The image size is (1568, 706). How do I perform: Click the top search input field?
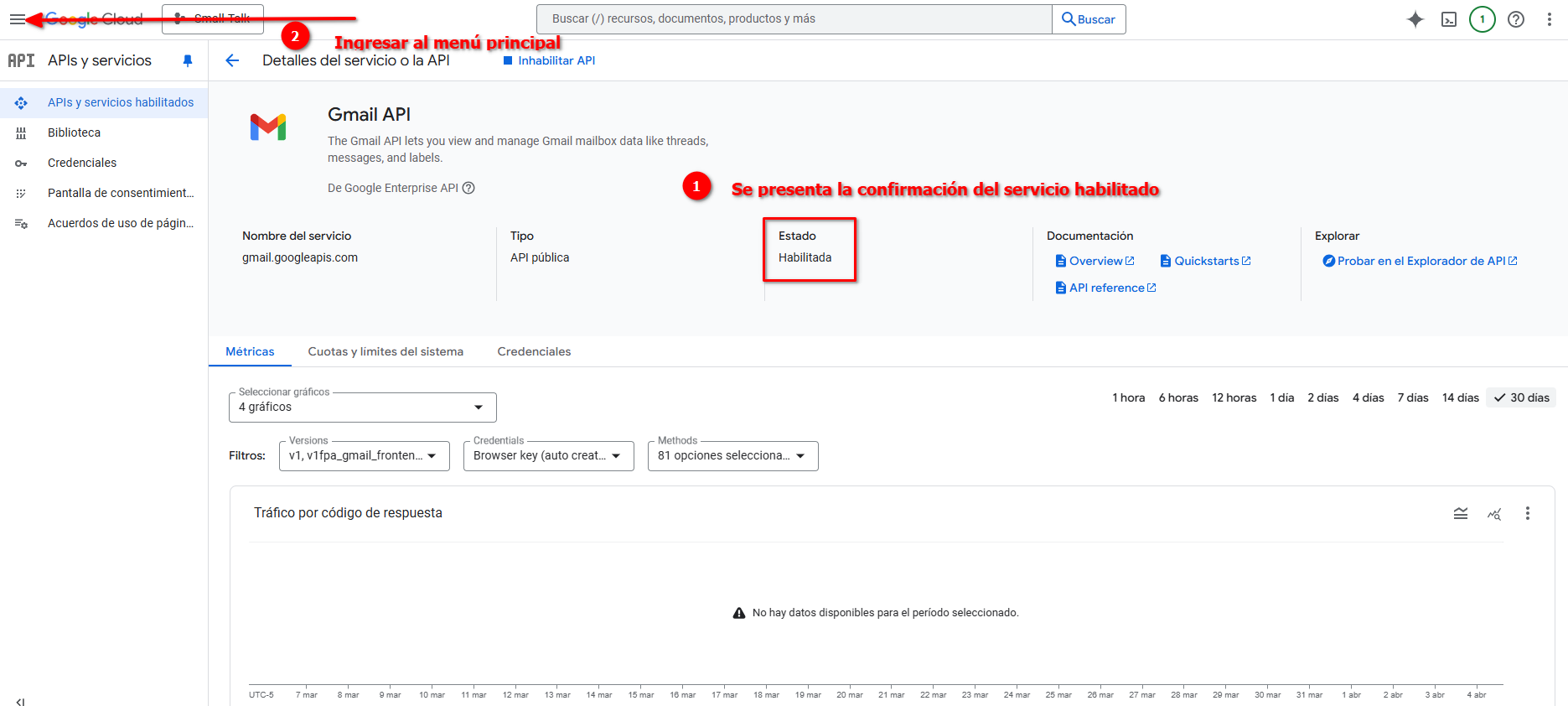point(794,19)
